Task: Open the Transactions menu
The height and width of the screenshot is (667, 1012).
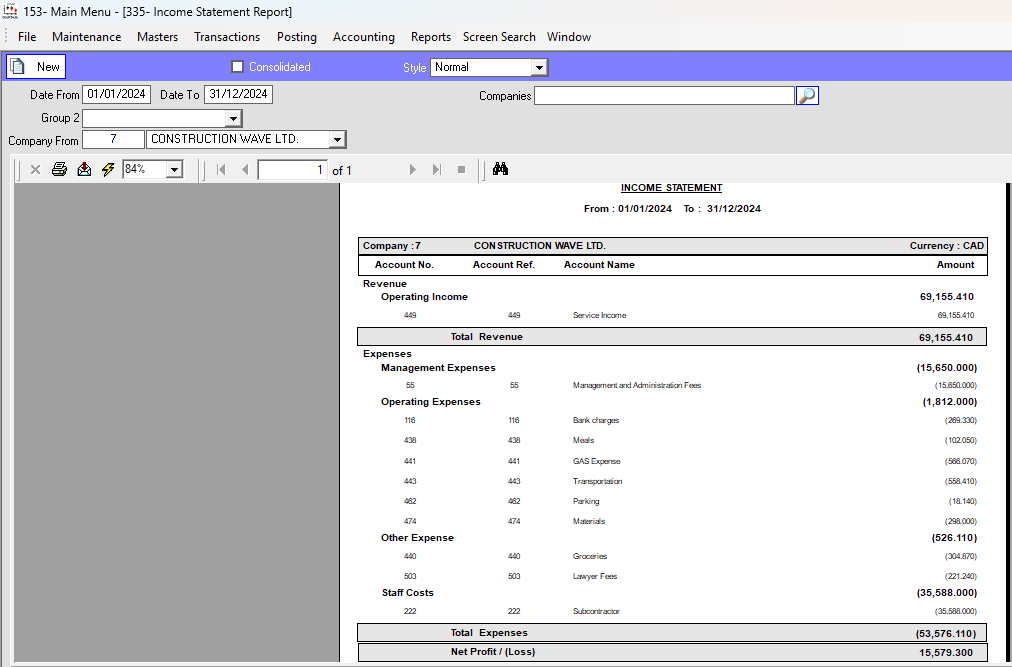Action: [x=227, y=37]
